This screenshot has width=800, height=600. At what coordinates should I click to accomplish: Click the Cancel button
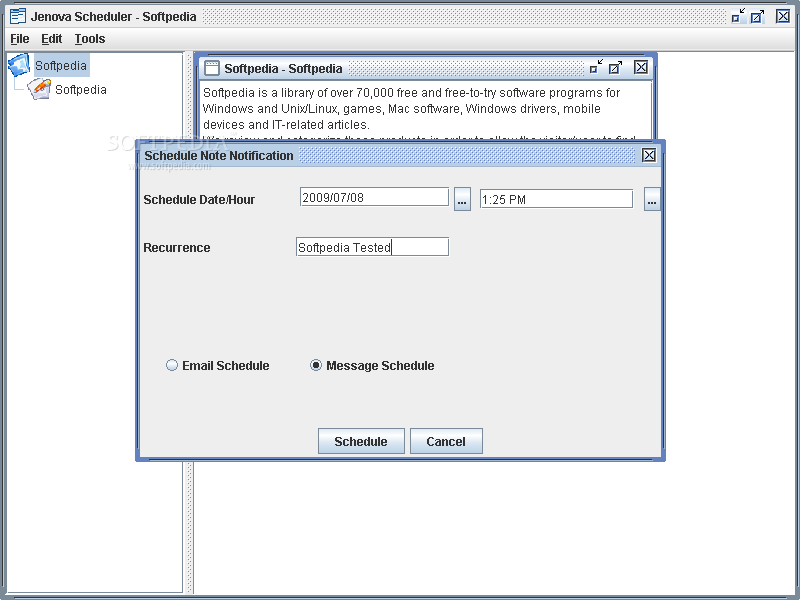pyautogui.click(x=446, y=441)
